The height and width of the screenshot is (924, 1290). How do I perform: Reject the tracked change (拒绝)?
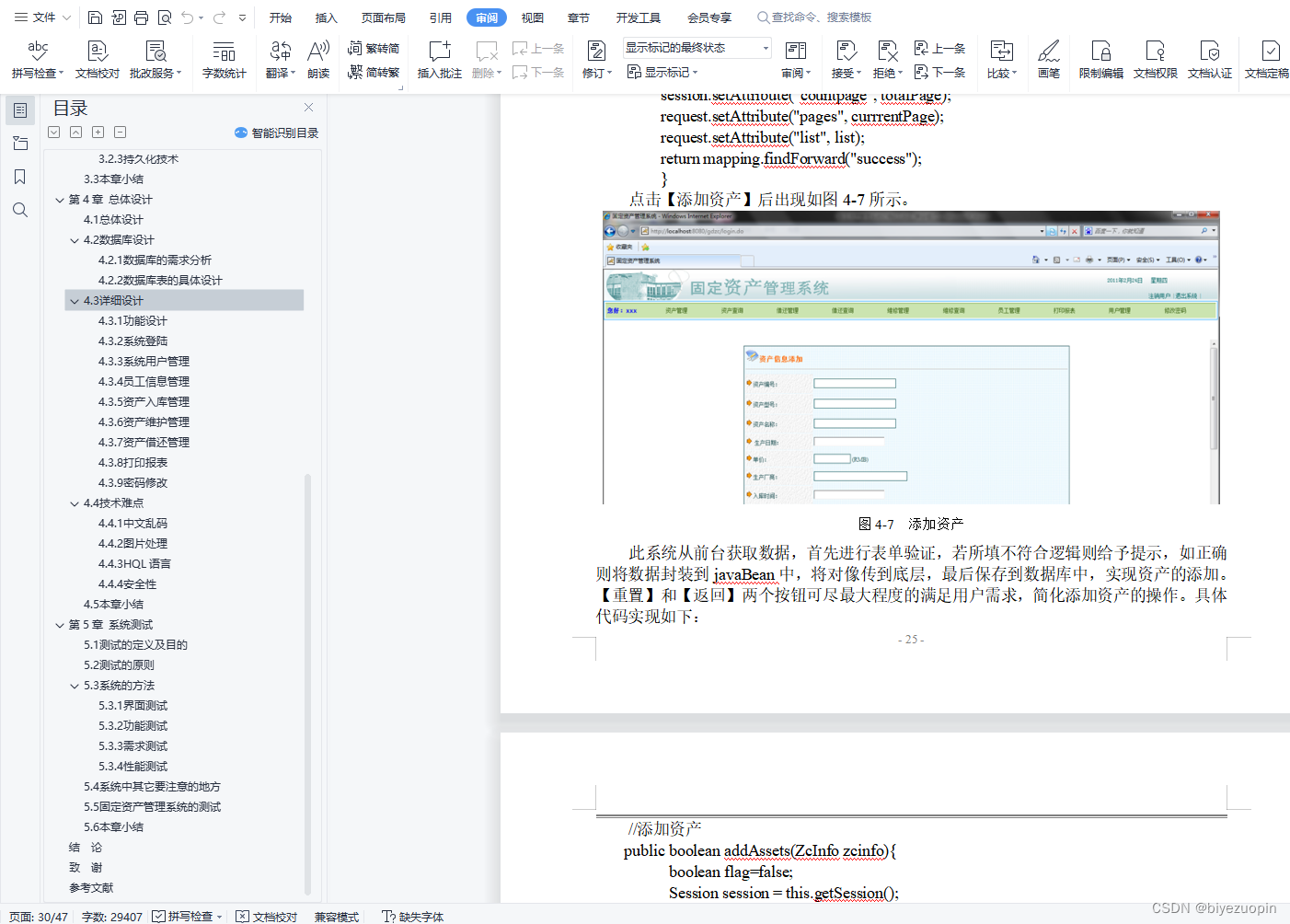tap(887, 59)
